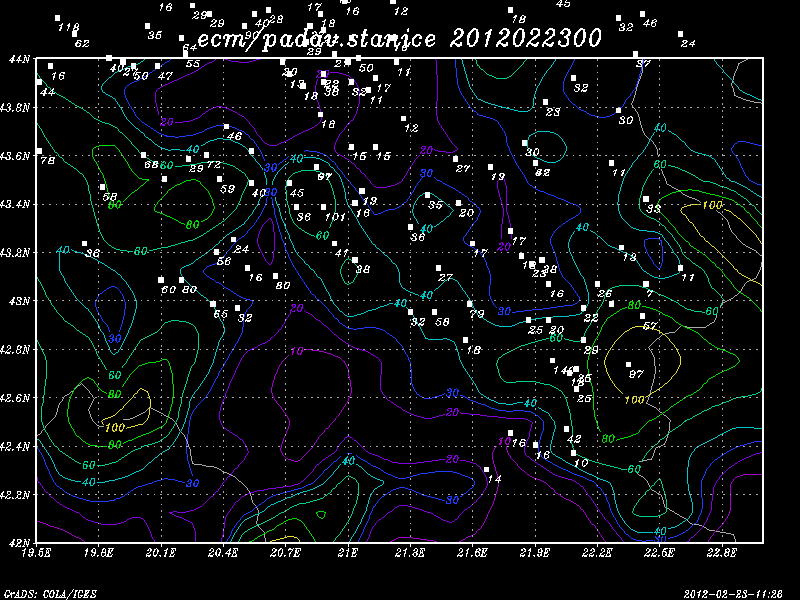Click the 43.4N latitude axis label
The image size is (800, 600).
point(15,204)
